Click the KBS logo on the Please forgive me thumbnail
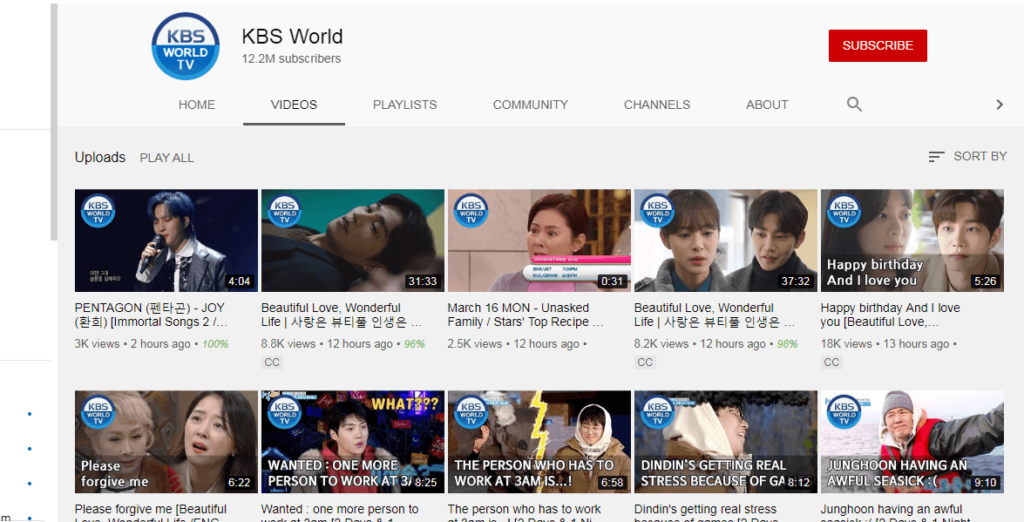This screenshot has width=1024, height=522. (x=98, y=412)
